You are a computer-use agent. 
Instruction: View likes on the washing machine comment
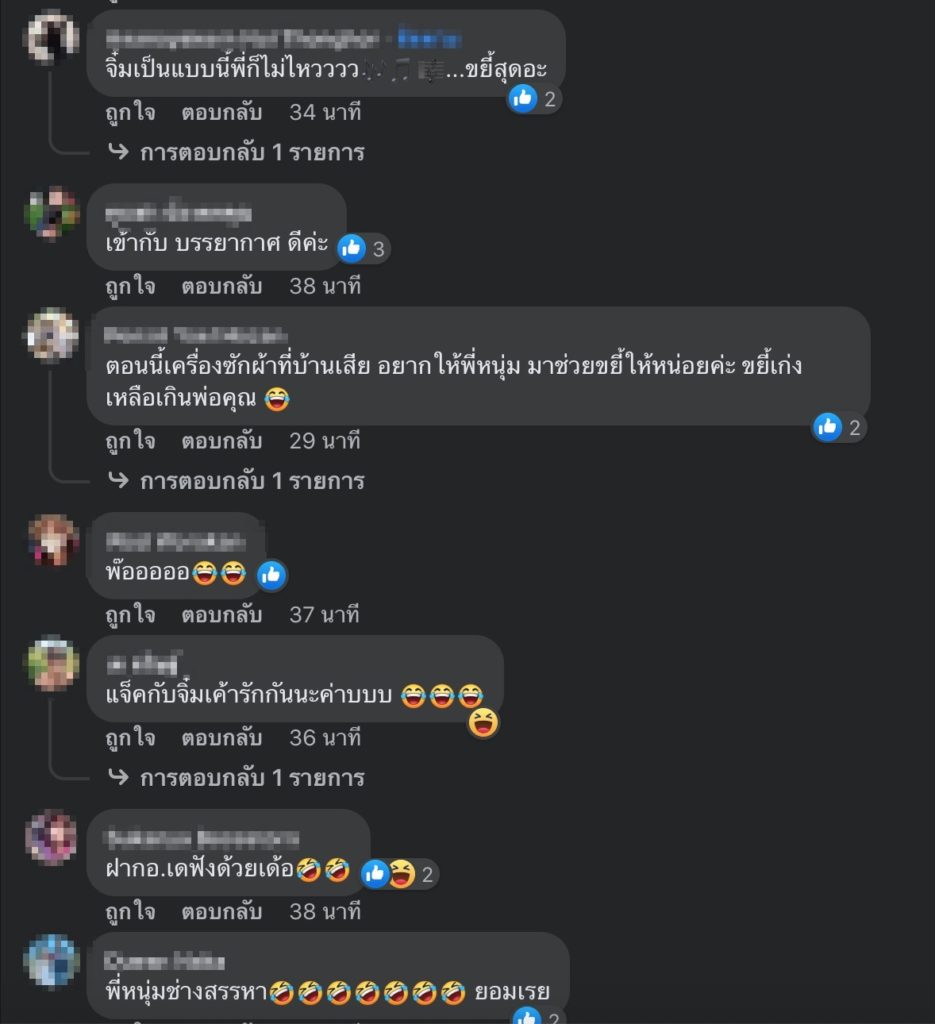coord(840,428)
